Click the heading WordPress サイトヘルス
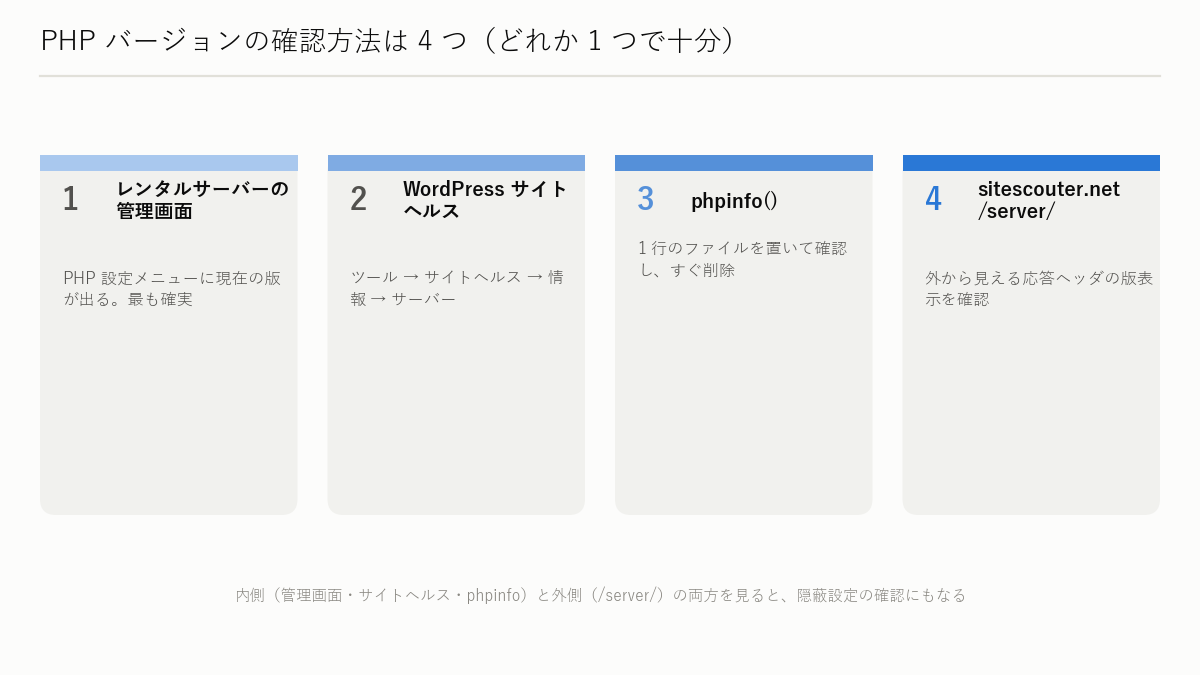The image size is (1200, 675). 485,200
